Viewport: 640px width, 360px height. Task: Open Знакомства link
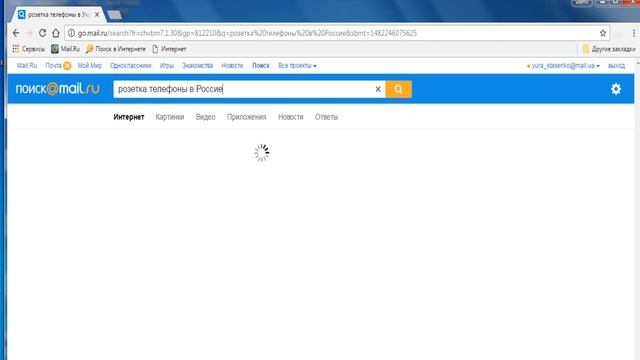click(198, 65)
